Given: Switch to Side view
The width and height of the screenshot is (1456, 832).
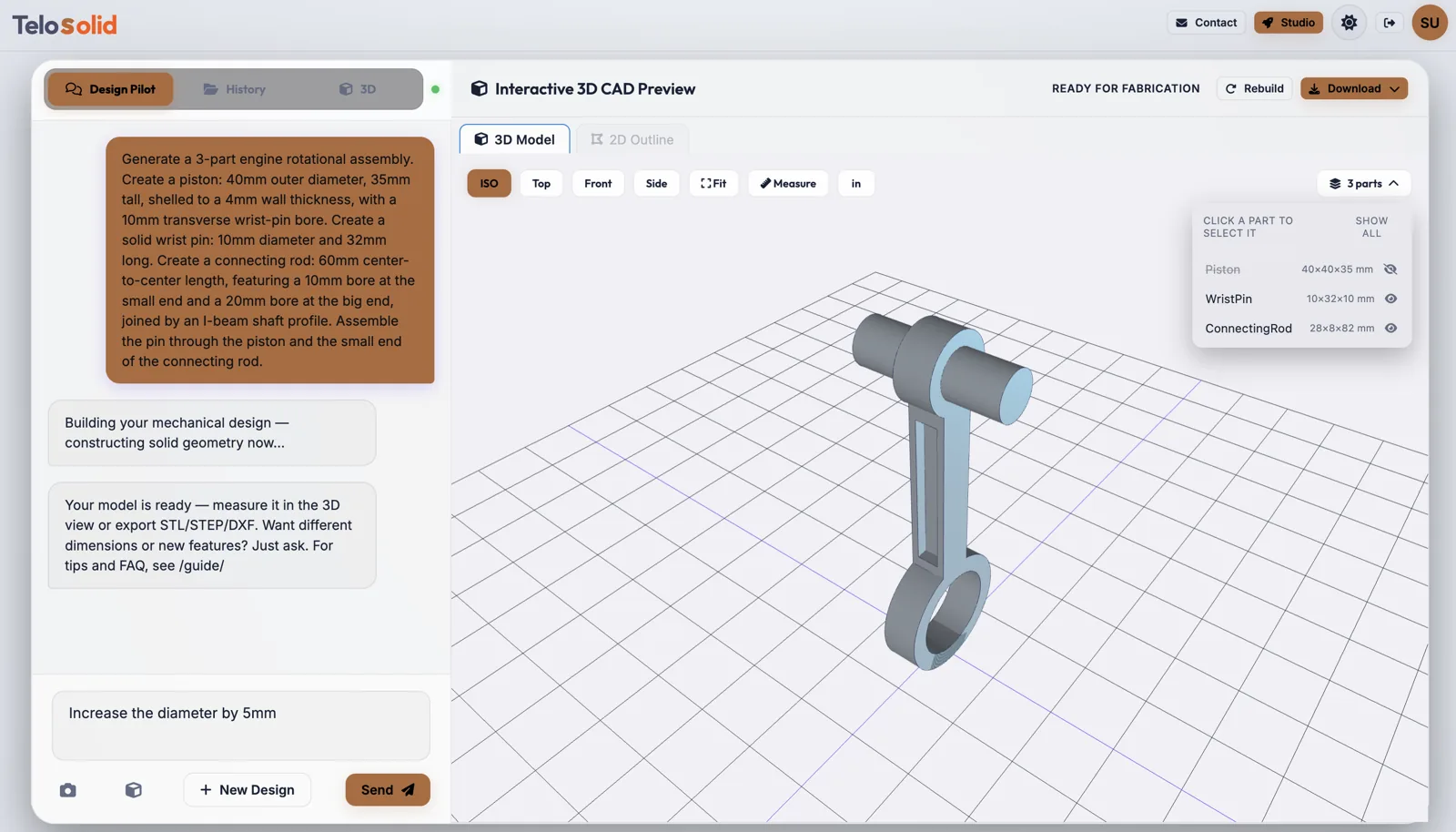Looking at the screenshot, I should (x=657, y=183).
